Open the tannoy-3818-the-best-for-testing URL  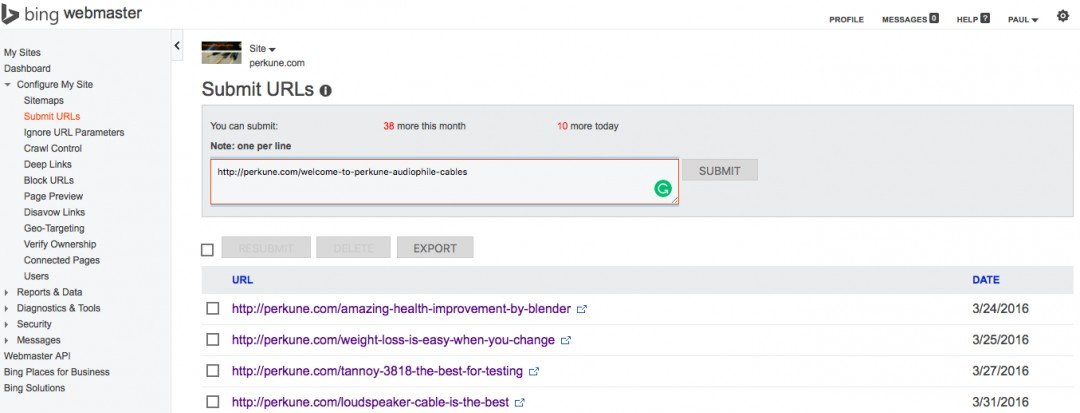[x=377, y=371]
